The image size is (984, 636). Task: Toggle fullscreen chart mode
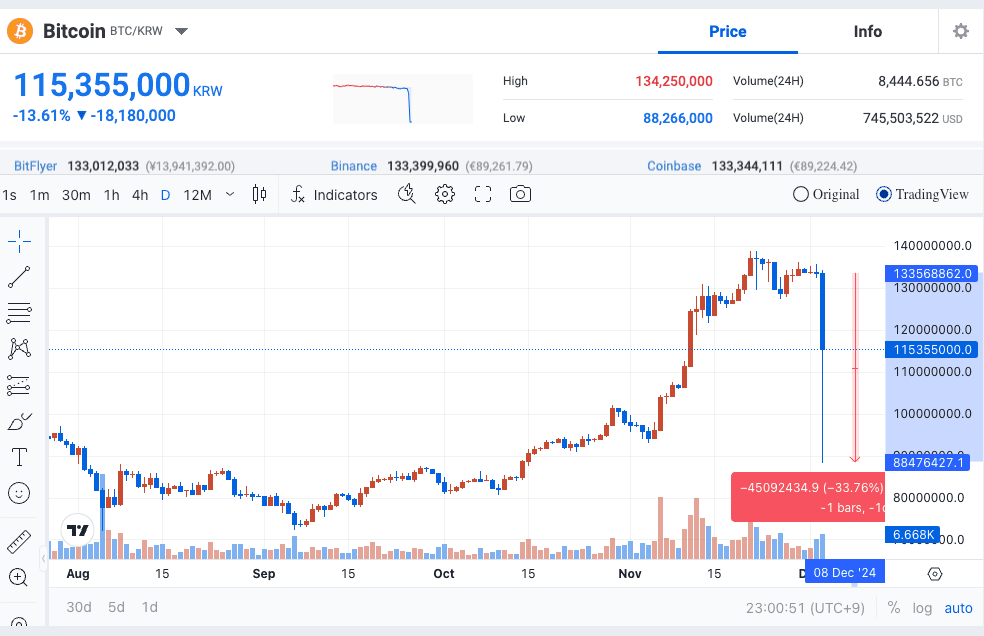point(483,195)
